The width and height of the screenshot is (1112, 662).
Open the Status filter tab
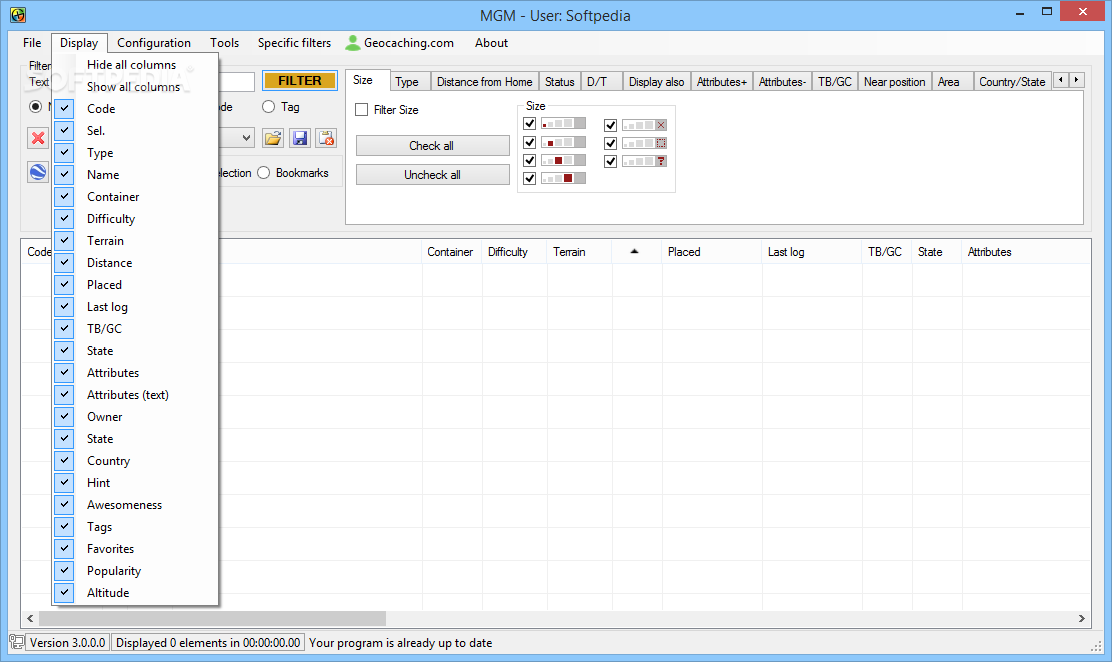tap(560, 82)
